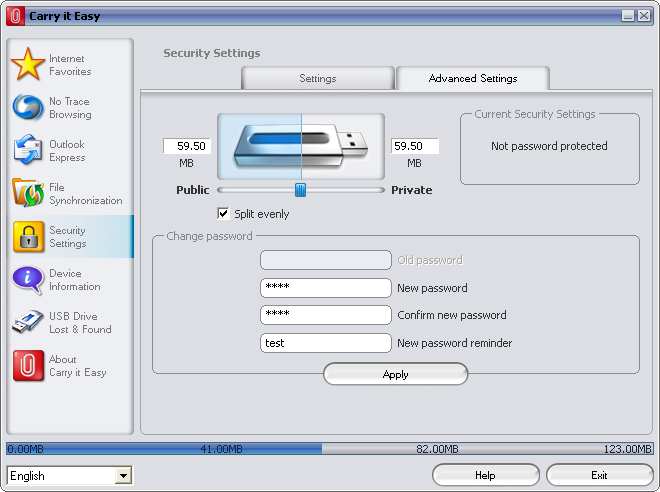Select the USB Drive Lost & Found label

click(x=80, y=323)
